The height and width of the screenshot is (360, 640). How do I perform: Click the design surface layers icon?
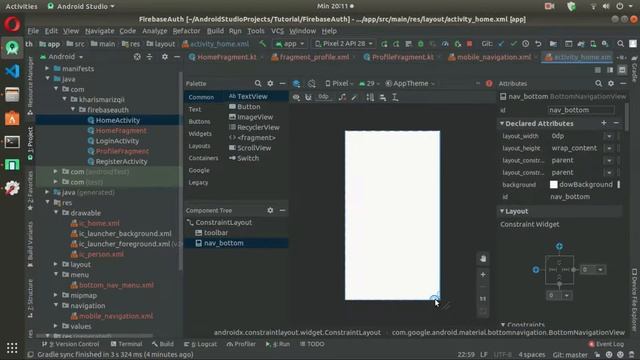tap(297, 84)
